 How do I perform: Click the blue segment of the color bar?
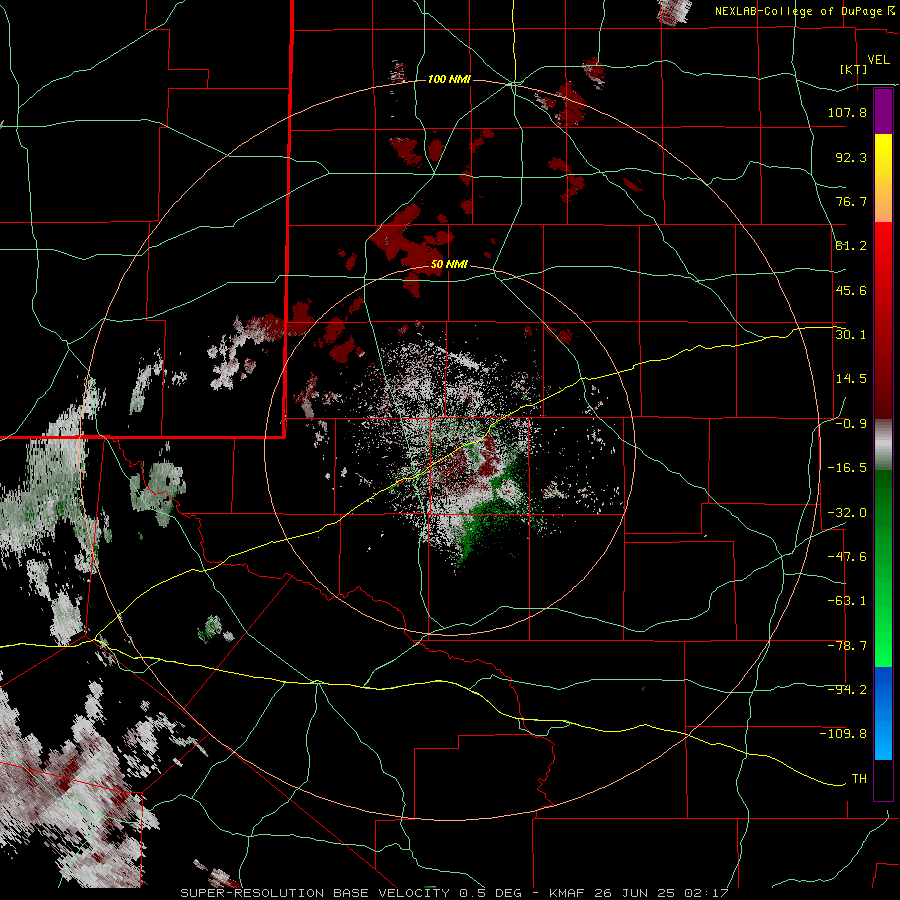(883, 713)
